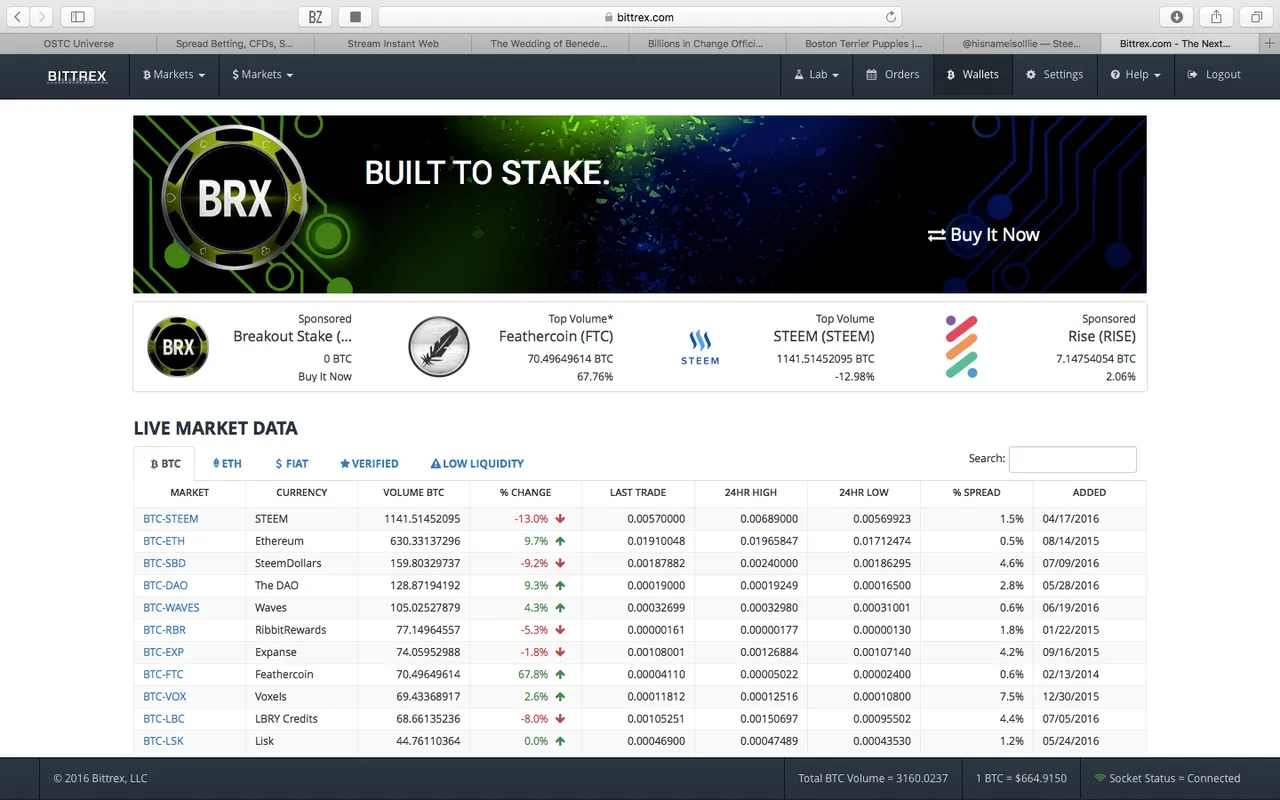
Task: Click the BZ extension toolbar icon
Action: pyautogui.click(x=316, y=17)
